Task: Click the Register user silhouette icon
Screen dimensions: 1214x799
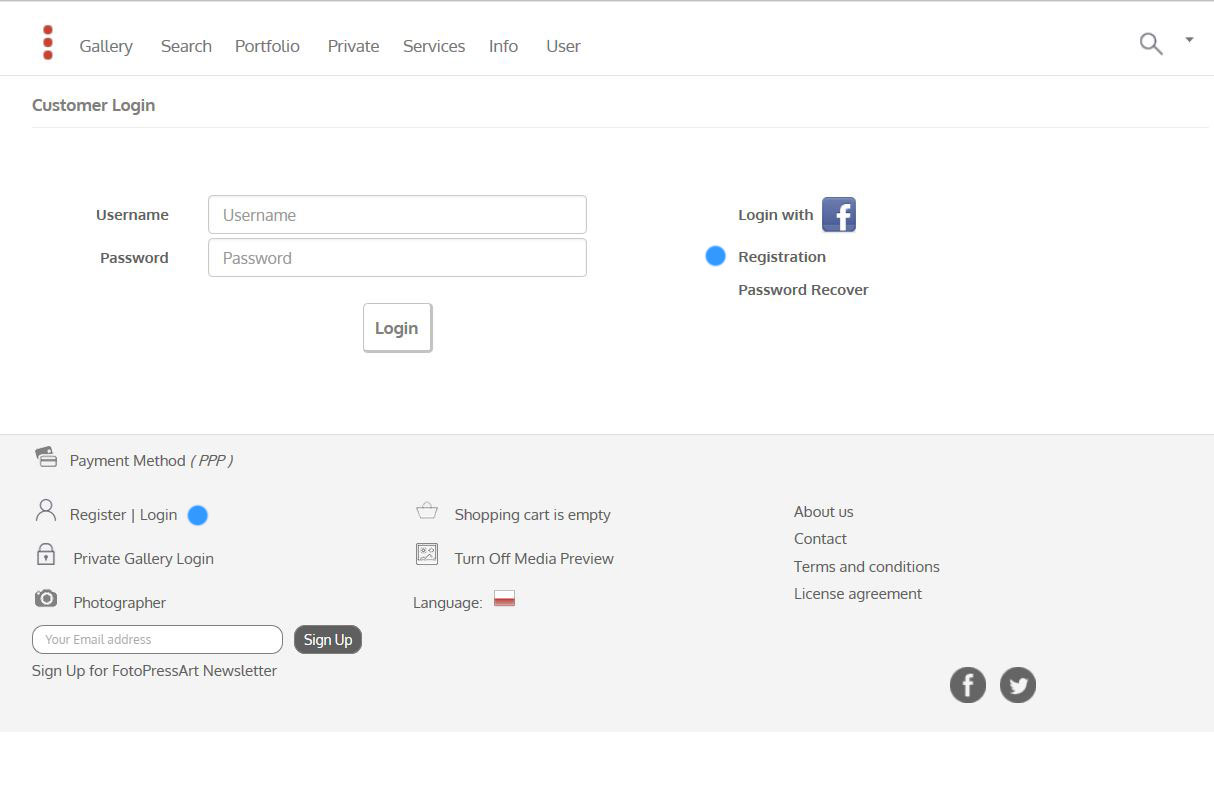Action: 44,511
